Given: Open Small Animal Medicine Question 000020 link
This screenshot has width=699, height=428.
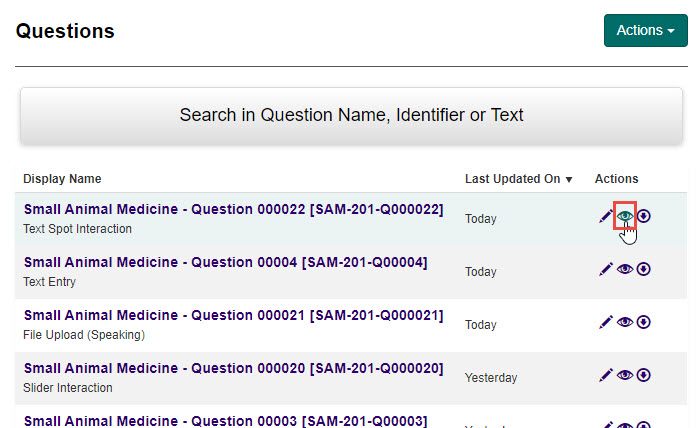Looking at the screenshot, I should pyautogui.click(x=233, y=368).
